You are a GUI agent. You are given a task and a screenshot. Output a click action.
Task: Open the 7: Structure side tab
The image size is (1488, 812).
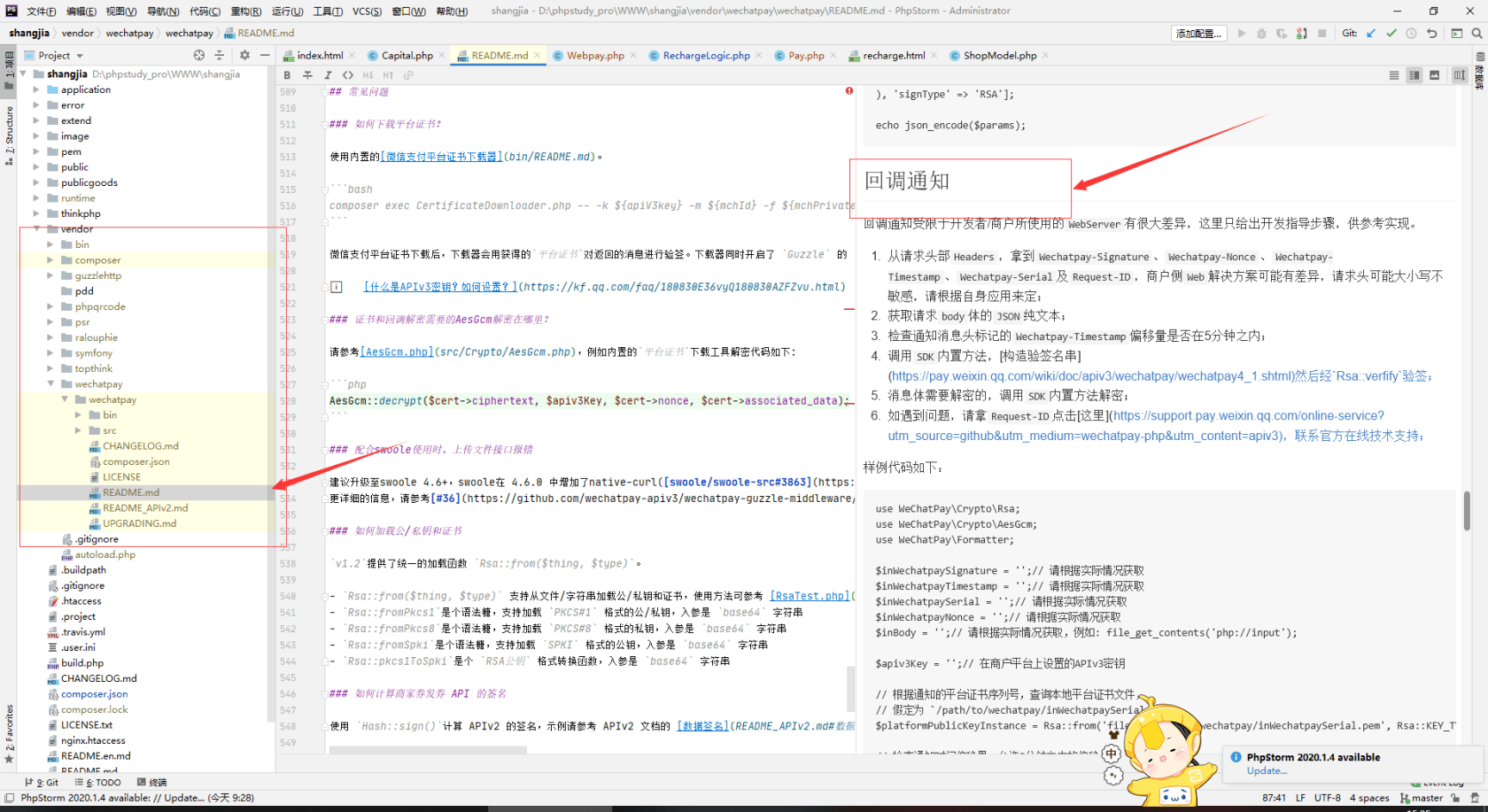9,135
